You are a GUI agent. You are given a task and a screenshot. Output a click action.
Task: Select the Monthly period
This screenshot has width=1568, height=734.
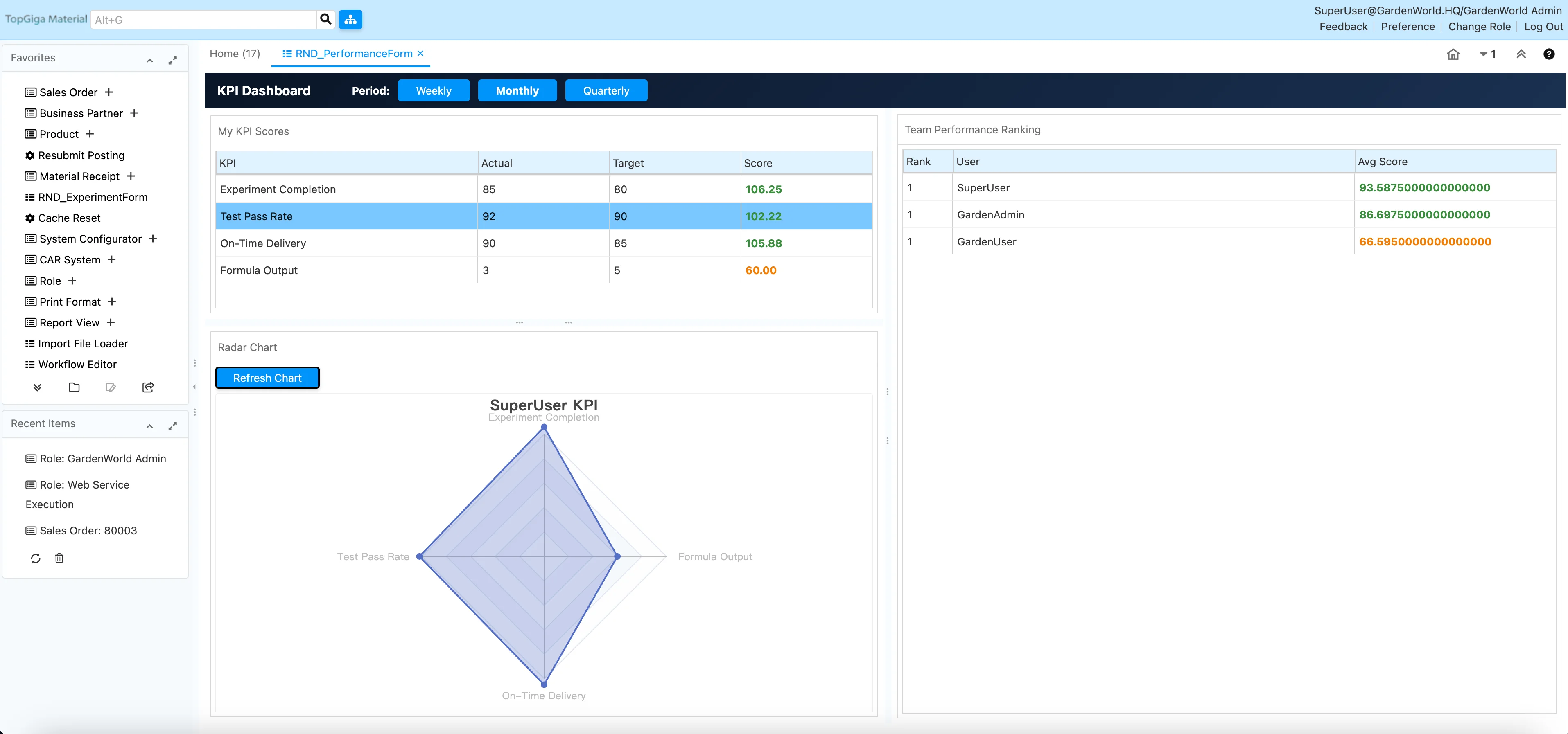pos(517,90)
